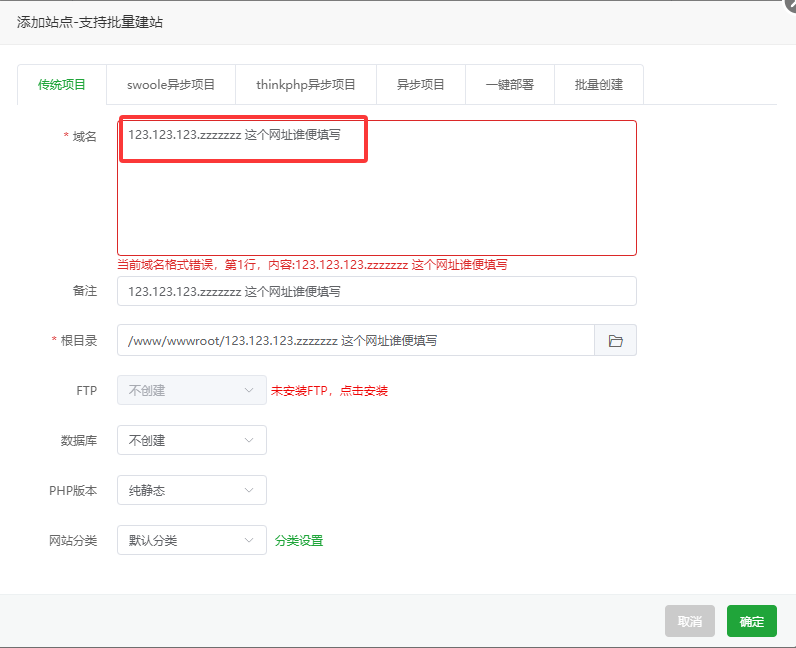Open the 分类设置 link
Screen dimensions: 796x648
pos(299,540)
